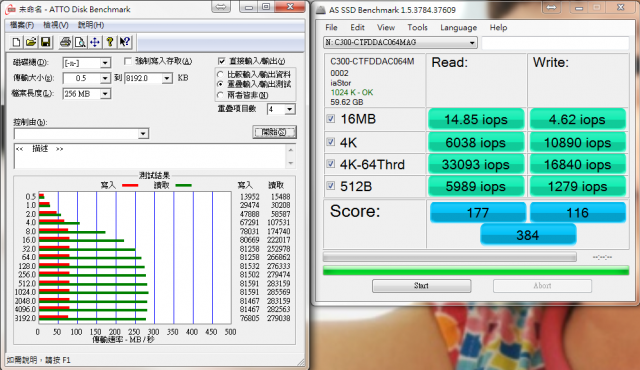Open ATTO 說明(H) menu

coord(91,25)
